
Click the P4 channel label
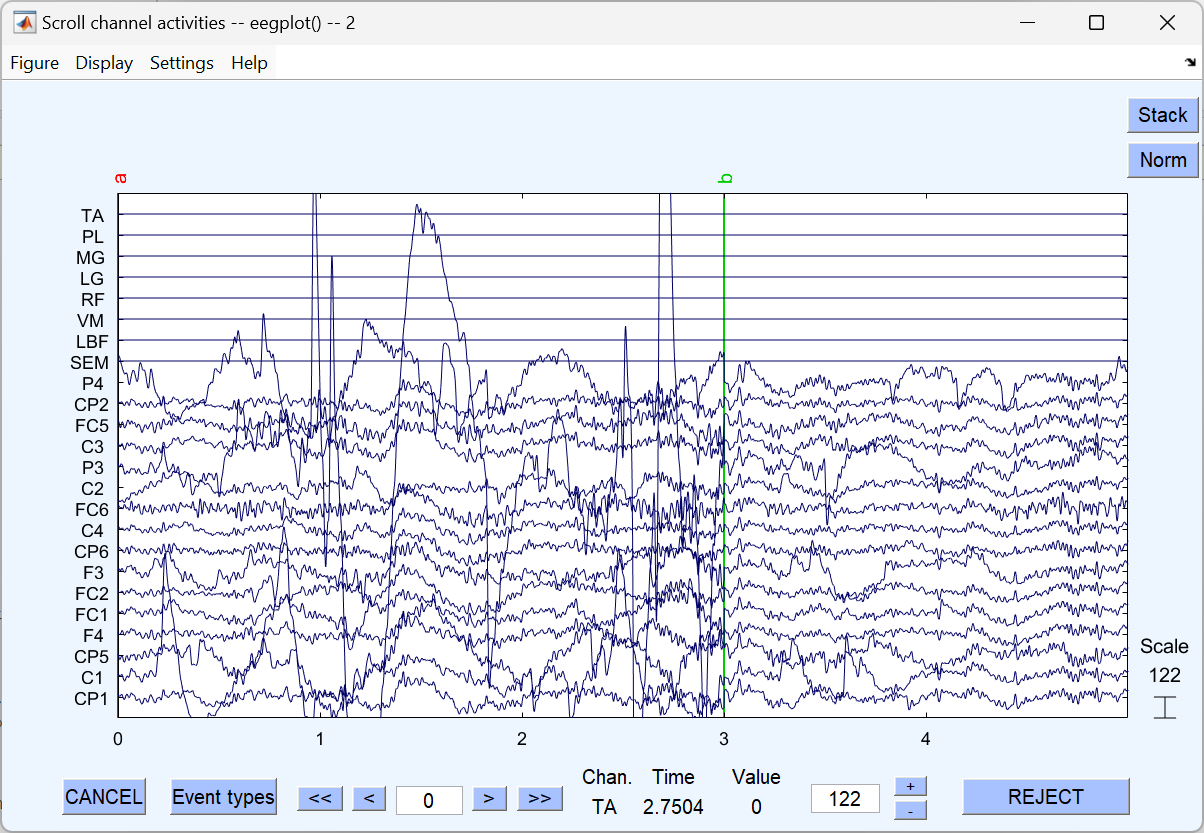[x=93, y=383]
